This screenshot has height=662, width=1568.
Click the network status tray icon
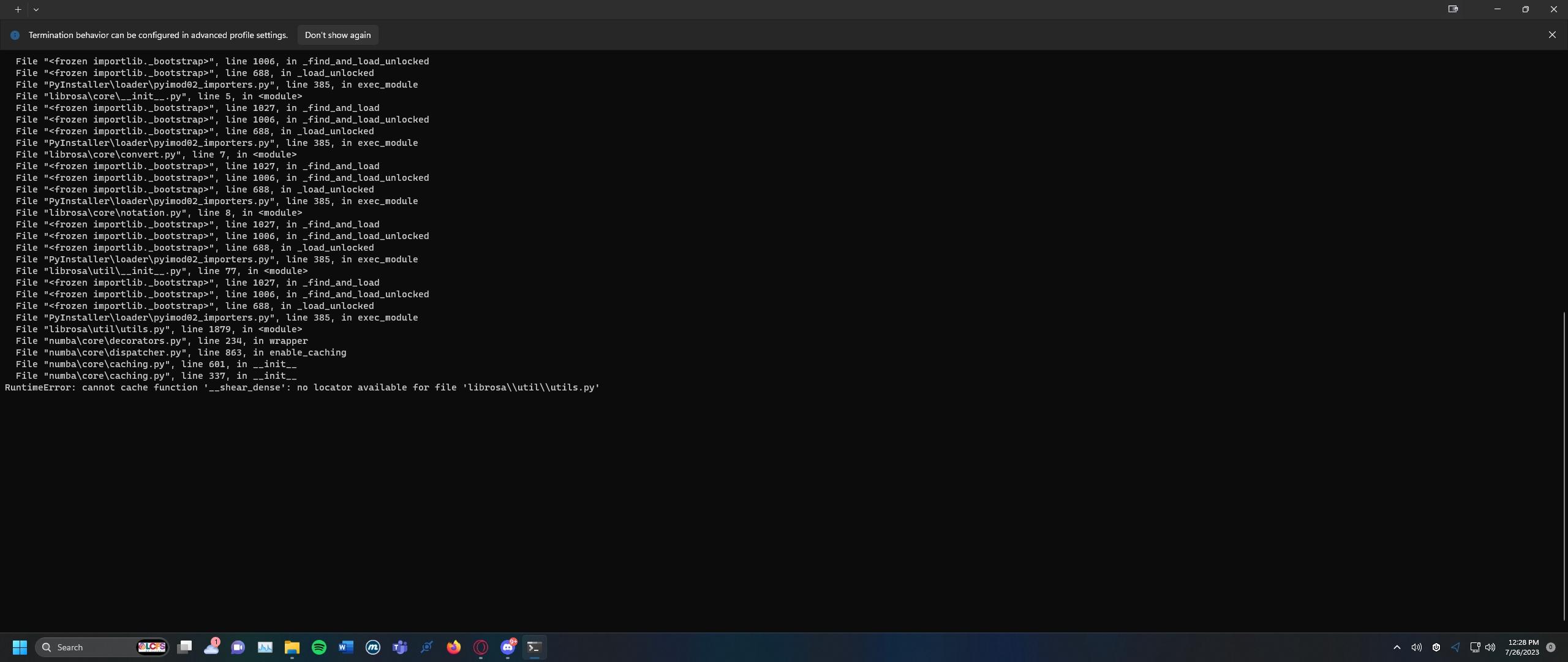point(1475,647)
